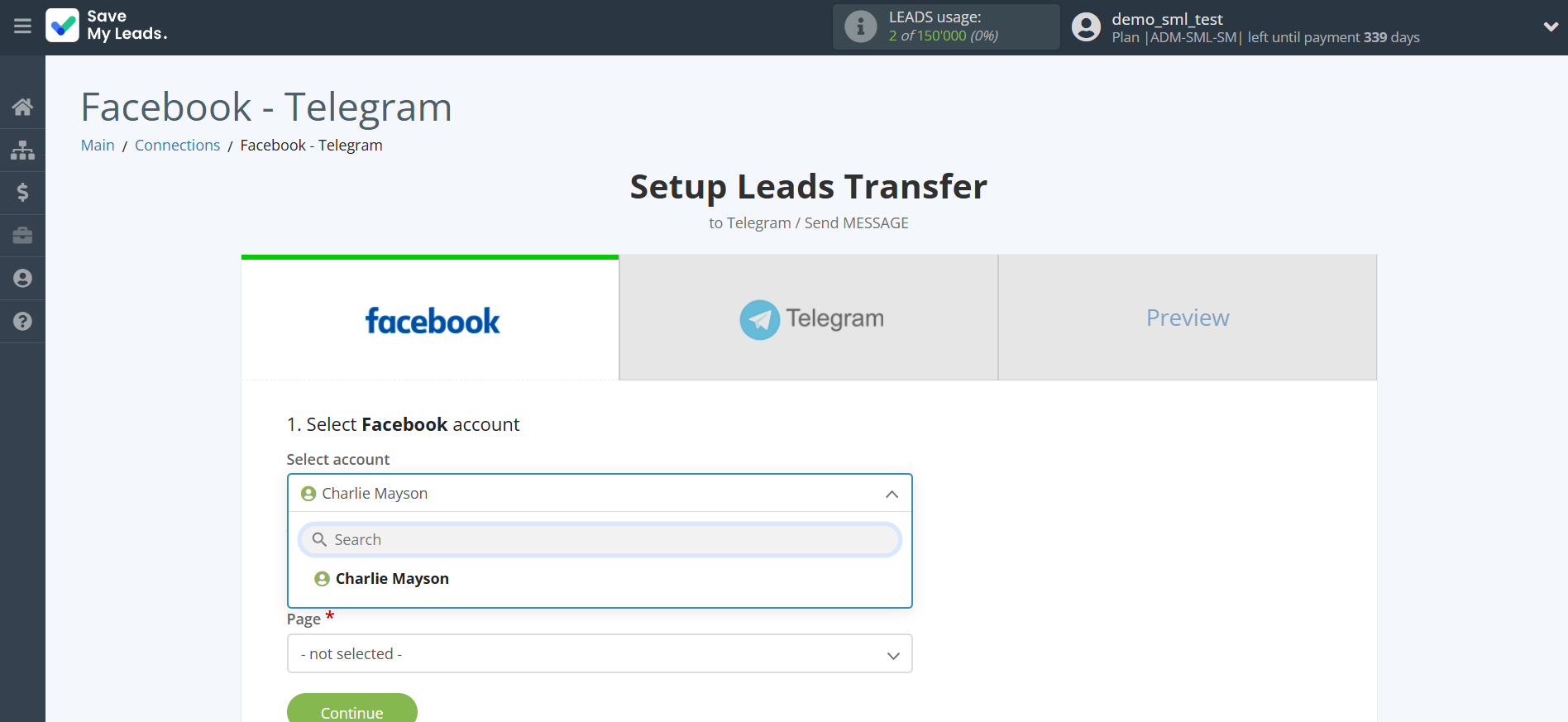
Task: Click the Save My Leads logo
Action: 107,26
